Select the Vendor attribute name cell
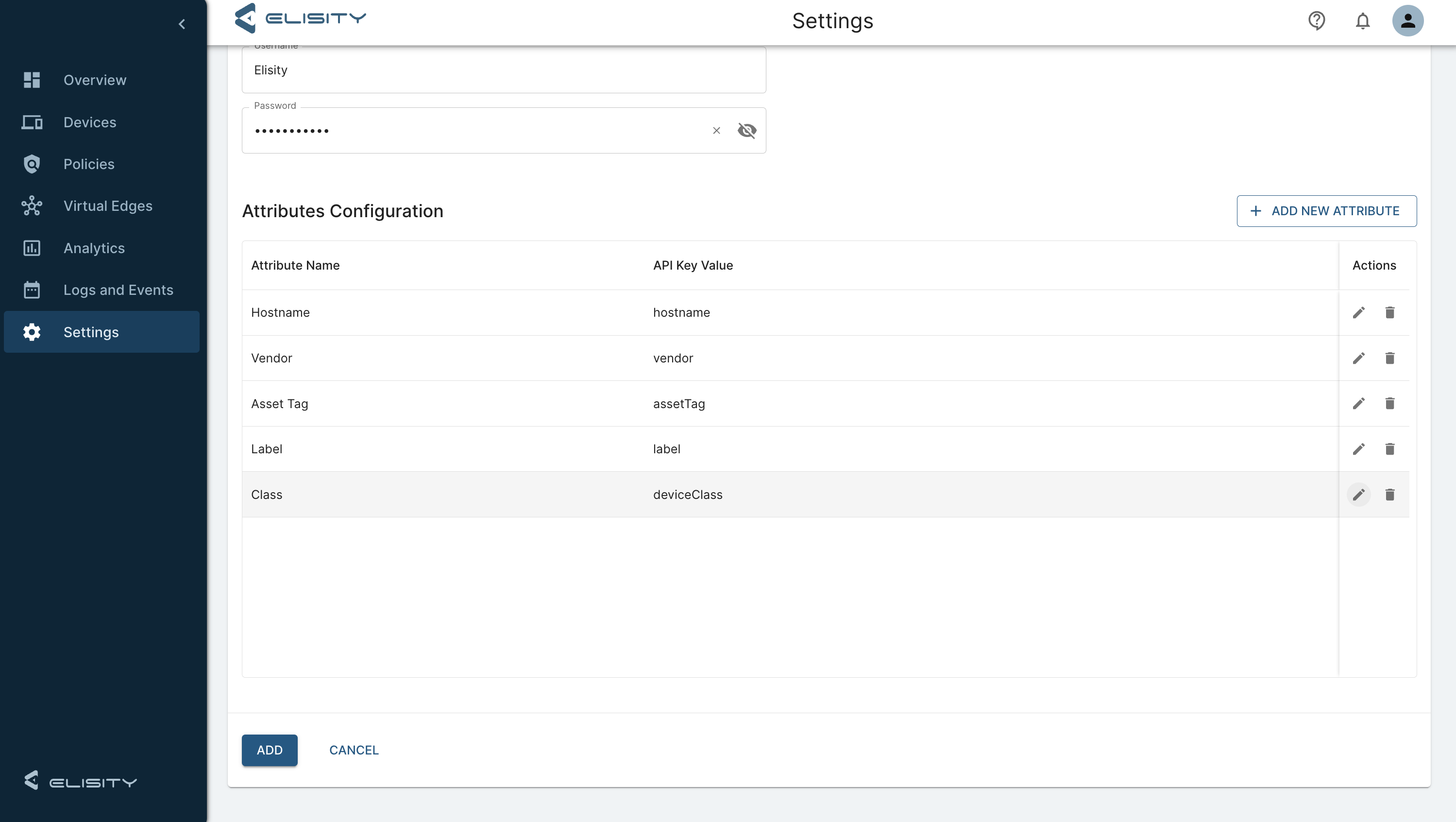1456x822 pixels. pos(271,359)
